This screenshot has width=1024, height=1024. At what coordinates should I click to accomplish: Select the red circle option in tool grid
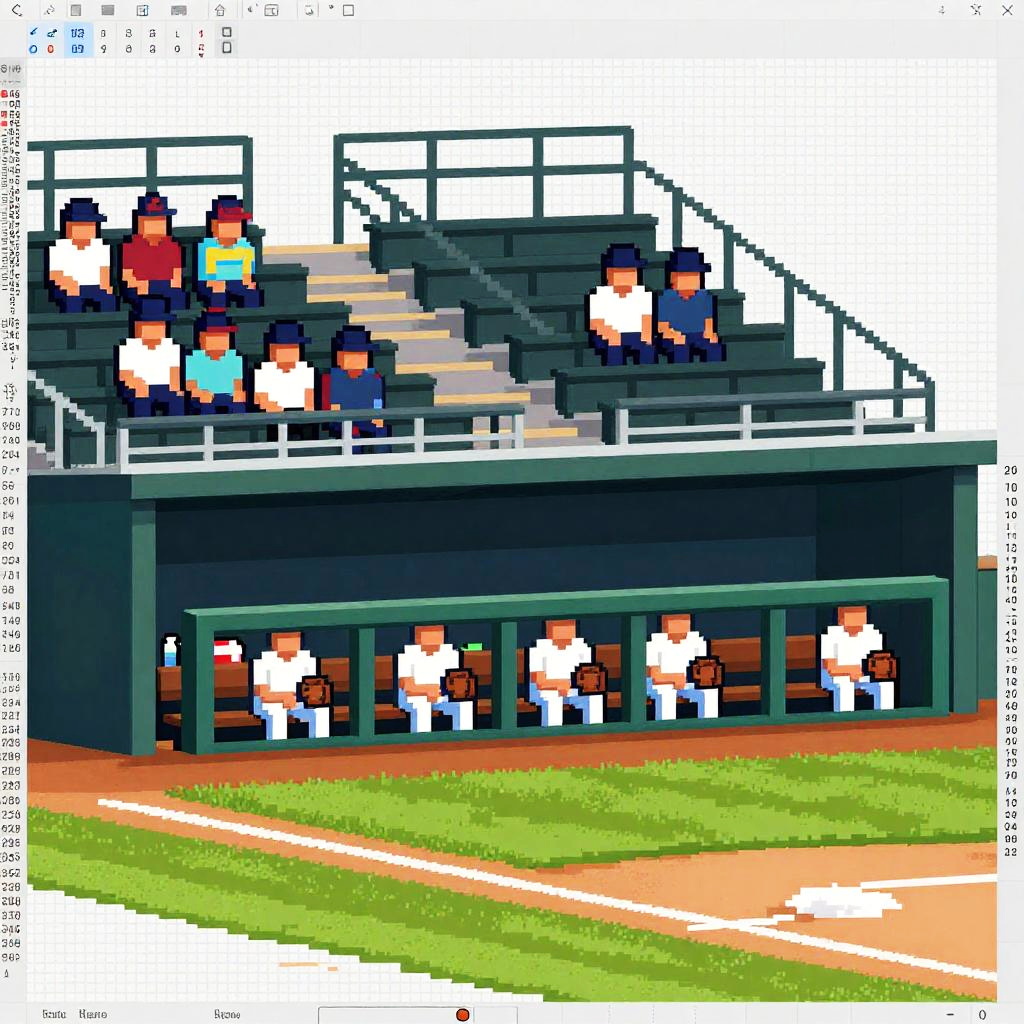pyautogui.click(x=51, y=48)
